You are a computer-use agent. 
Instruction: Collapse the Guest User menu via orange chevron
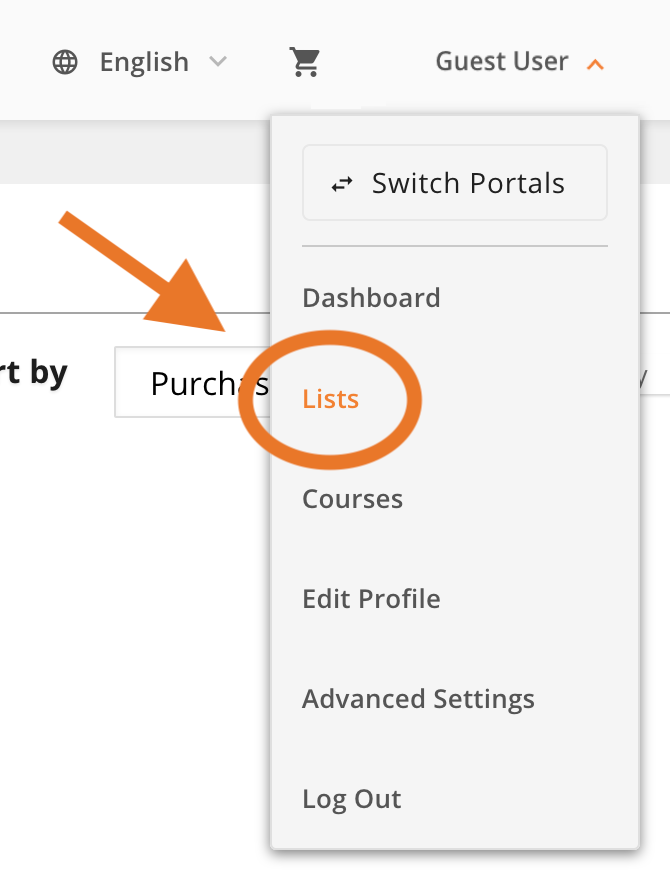(x=595, y=65)
